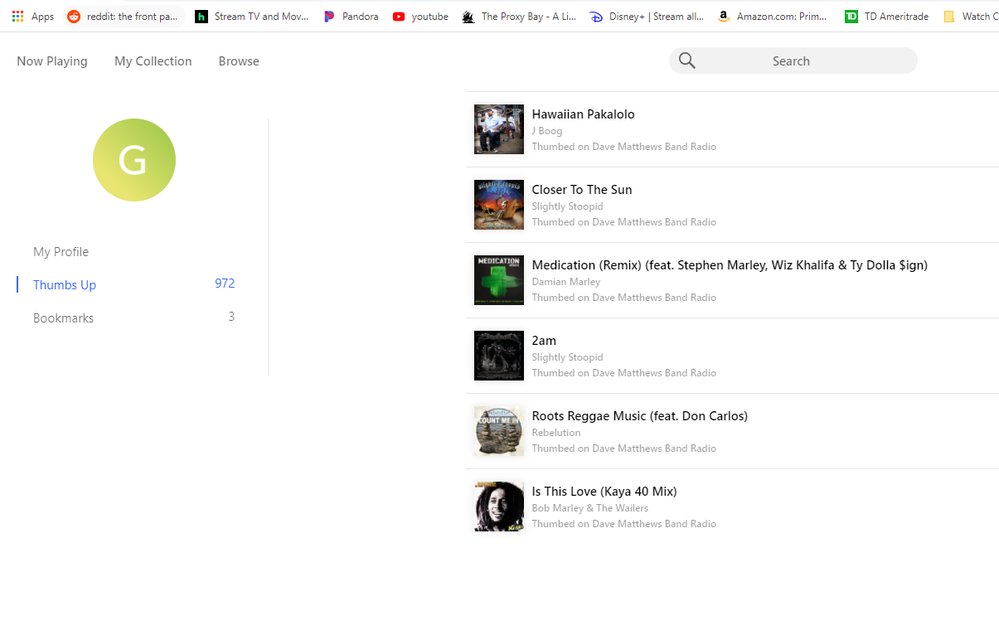Image resolution: width=999 pixels, height=640 pixels.
Task: Open the Amazon Prime bookmark
Action: 772,16
